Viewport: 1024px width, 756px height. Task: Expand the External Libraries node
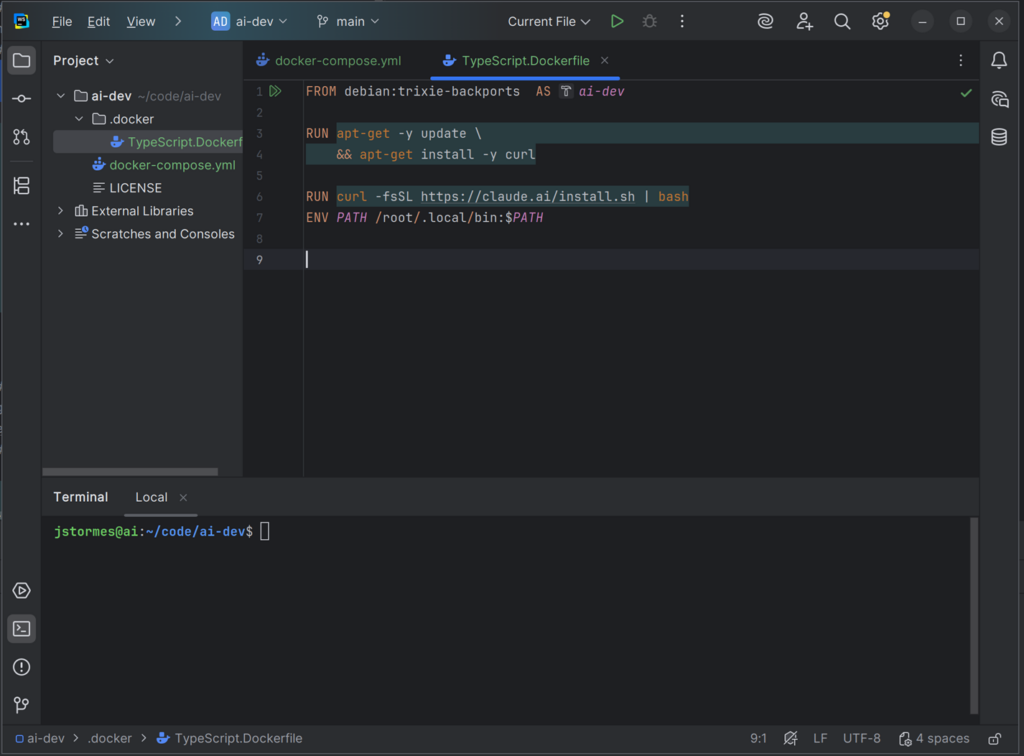coord(60,211)
